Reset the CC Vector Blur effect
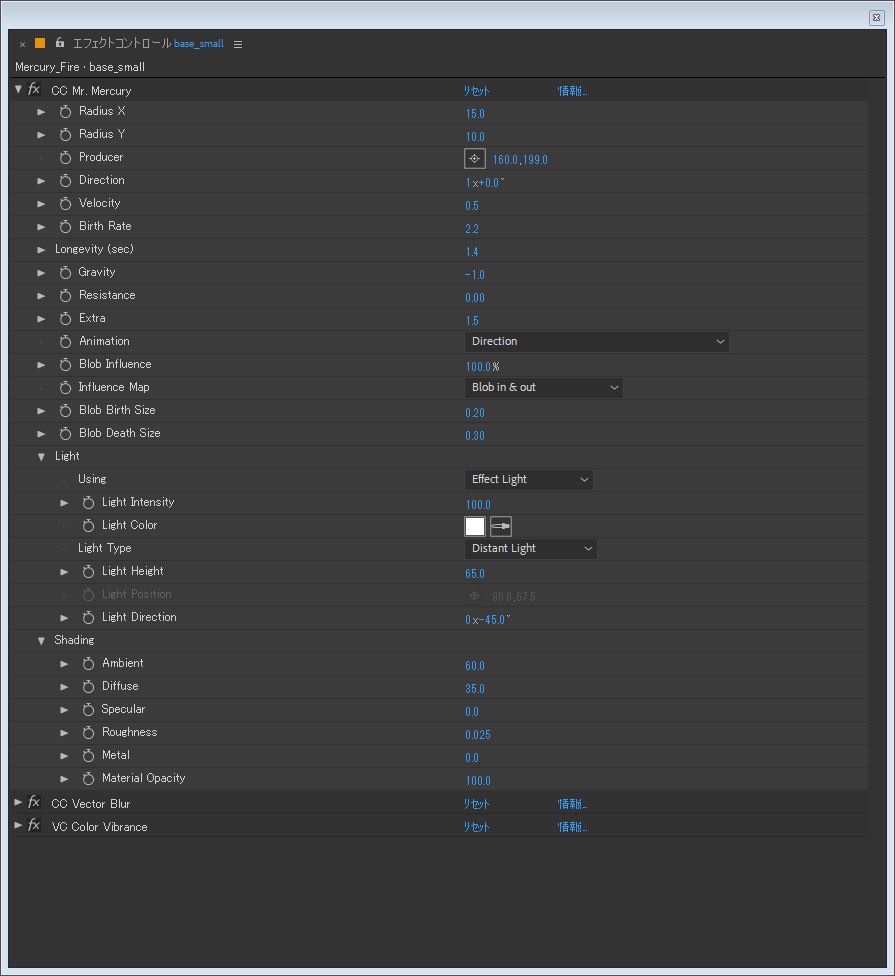 (x=476, y=804)
